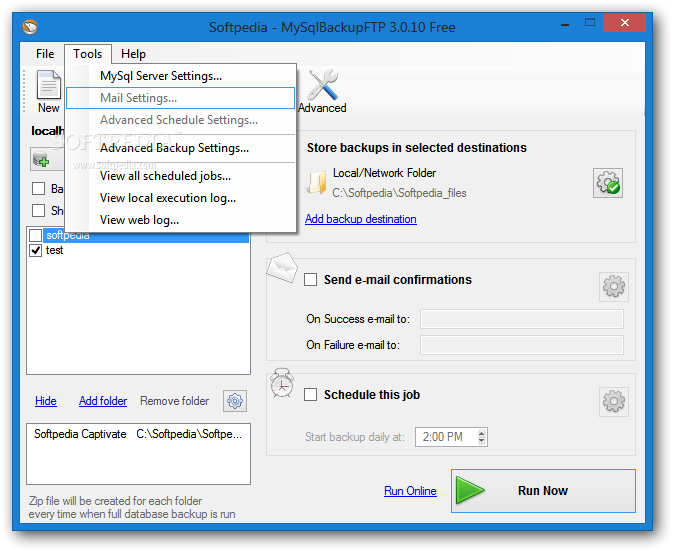Click the Run Online link

coord(410,490)
